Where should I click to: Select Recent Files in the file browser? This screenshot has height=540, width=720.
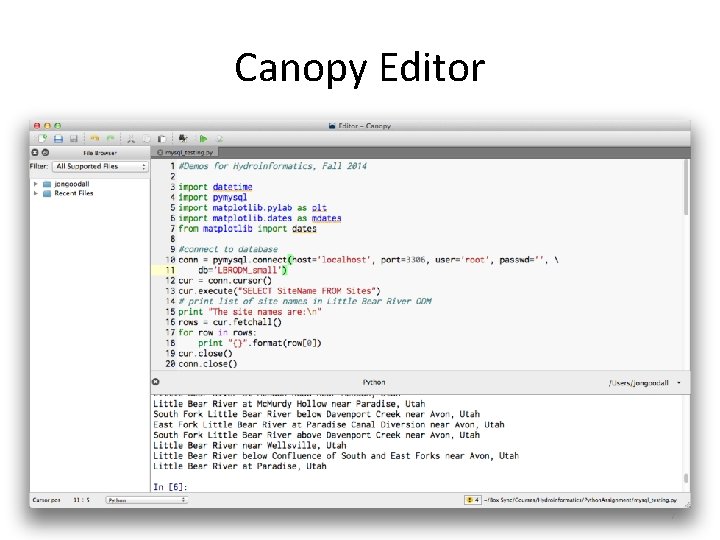(73, 193)
